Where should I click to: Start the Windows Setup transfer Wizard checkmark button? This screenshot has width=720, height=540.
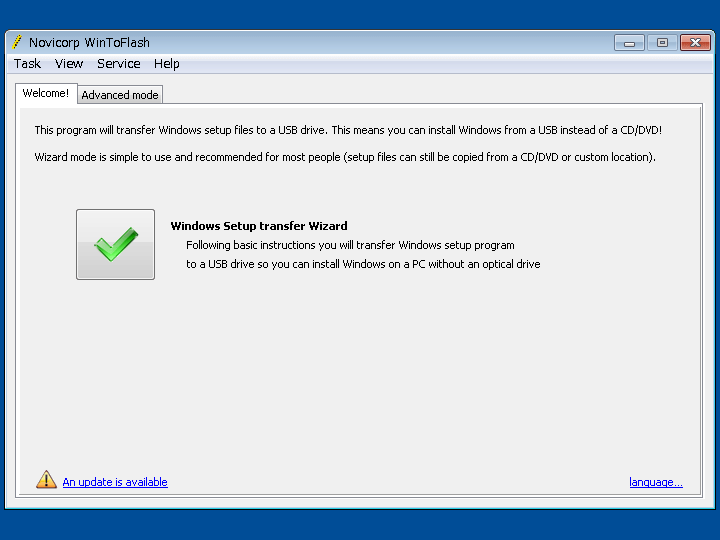pos(115,244)
